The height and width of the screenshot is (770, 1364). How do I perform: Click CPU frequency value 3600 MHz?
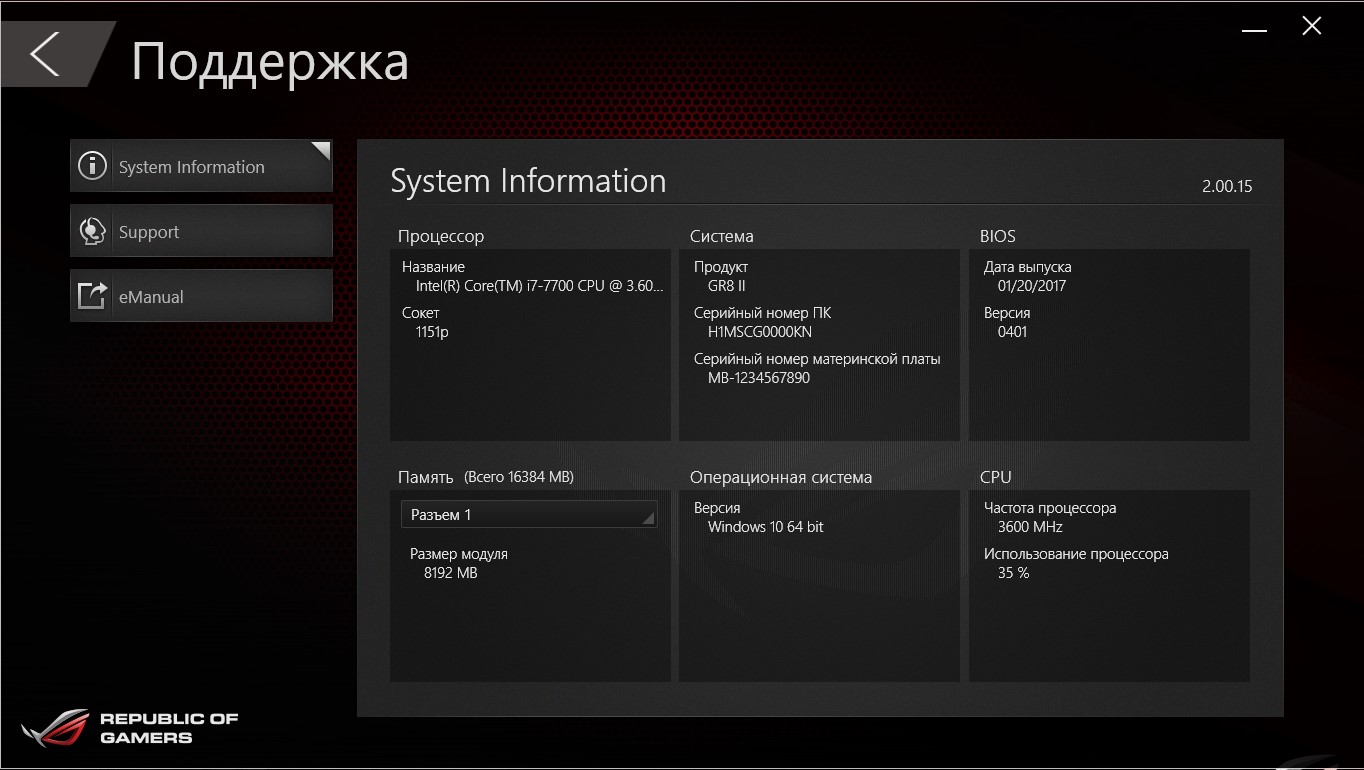pos(1030,527)
